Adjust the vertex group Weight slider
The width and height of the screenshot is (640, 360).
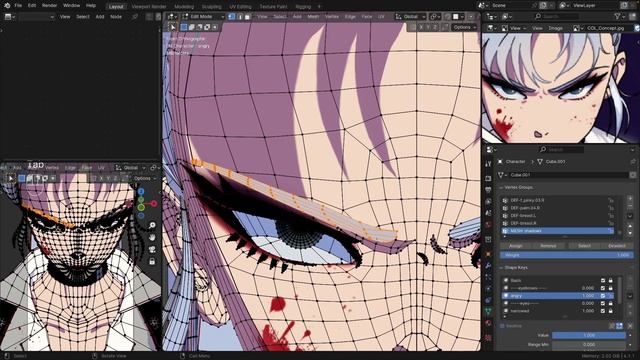click(x=567, y=255)
